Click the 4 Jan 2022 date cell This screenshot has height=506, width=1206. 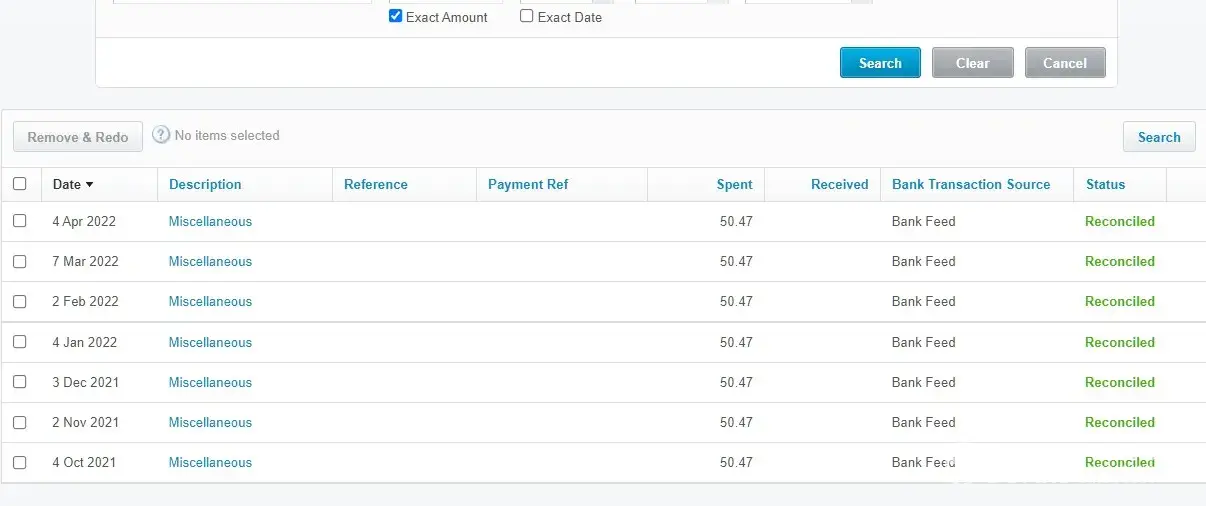84,342
